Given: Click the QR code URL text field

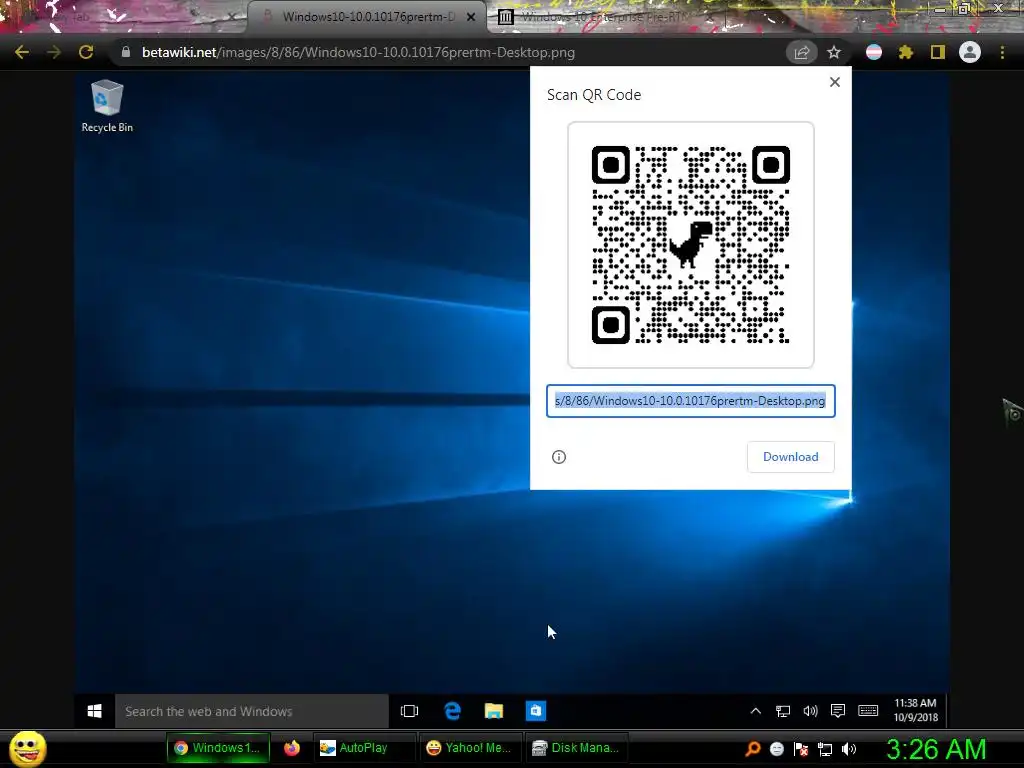Looking at the screenshot, I should pos(691,401).
